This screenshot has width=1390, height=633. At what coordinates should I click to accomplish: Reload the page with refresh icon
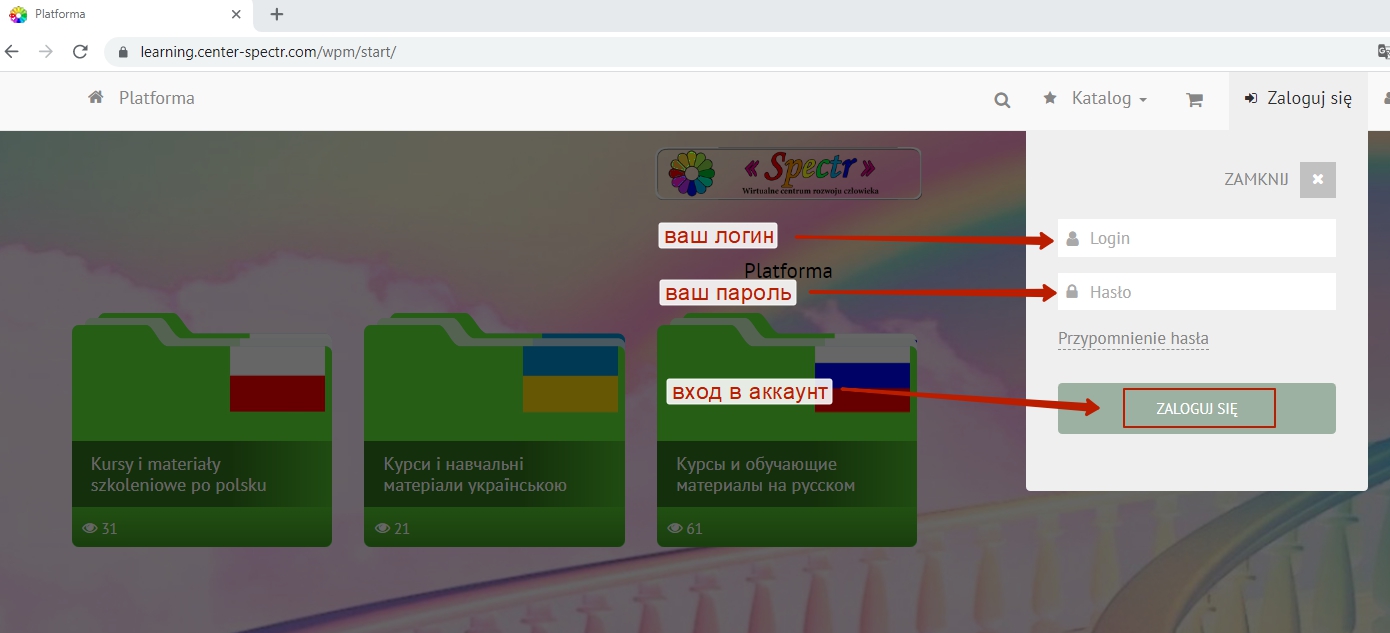80,51
